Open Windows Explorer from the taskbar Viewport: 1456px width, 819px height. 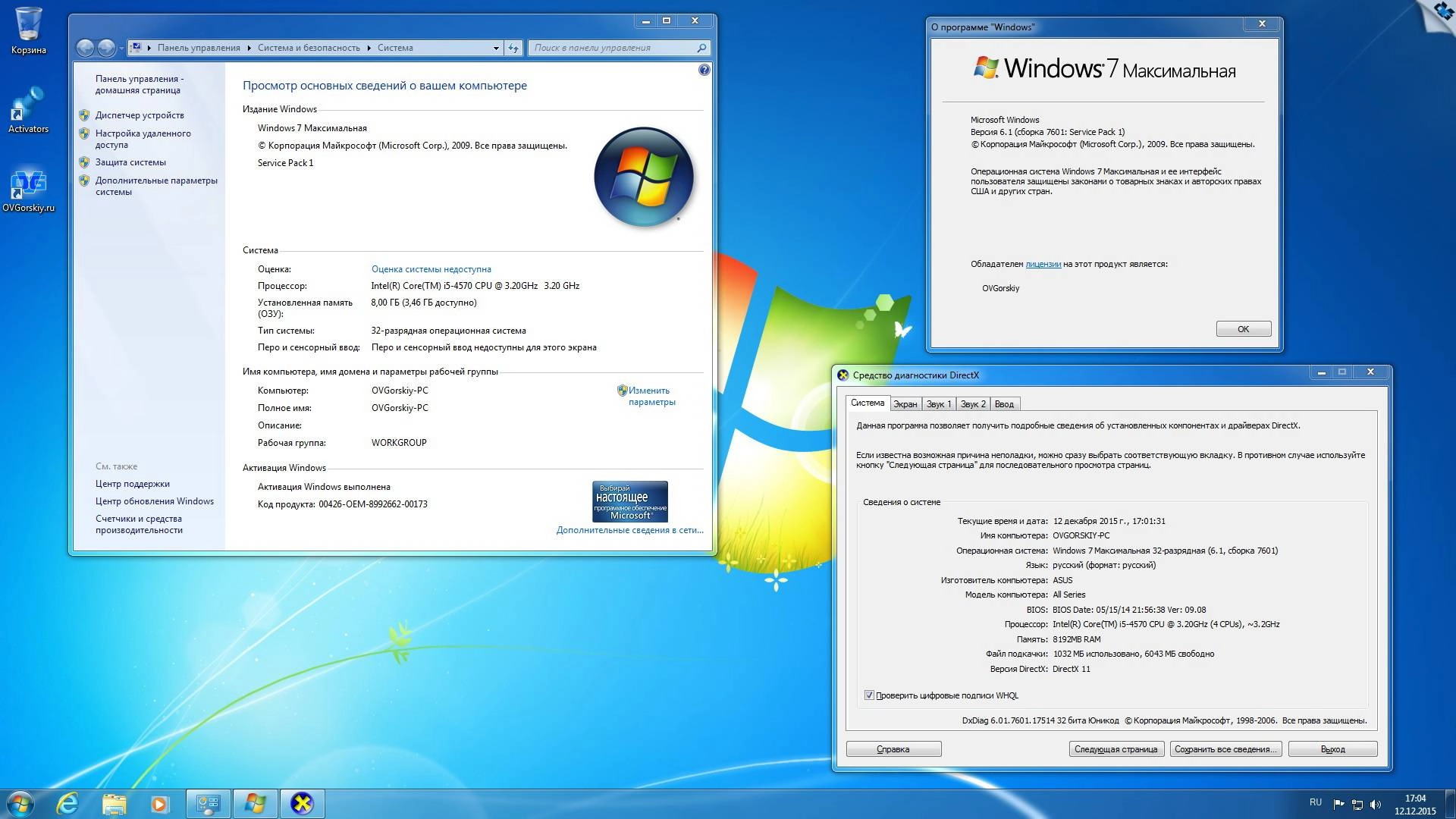tap(114, 803)
